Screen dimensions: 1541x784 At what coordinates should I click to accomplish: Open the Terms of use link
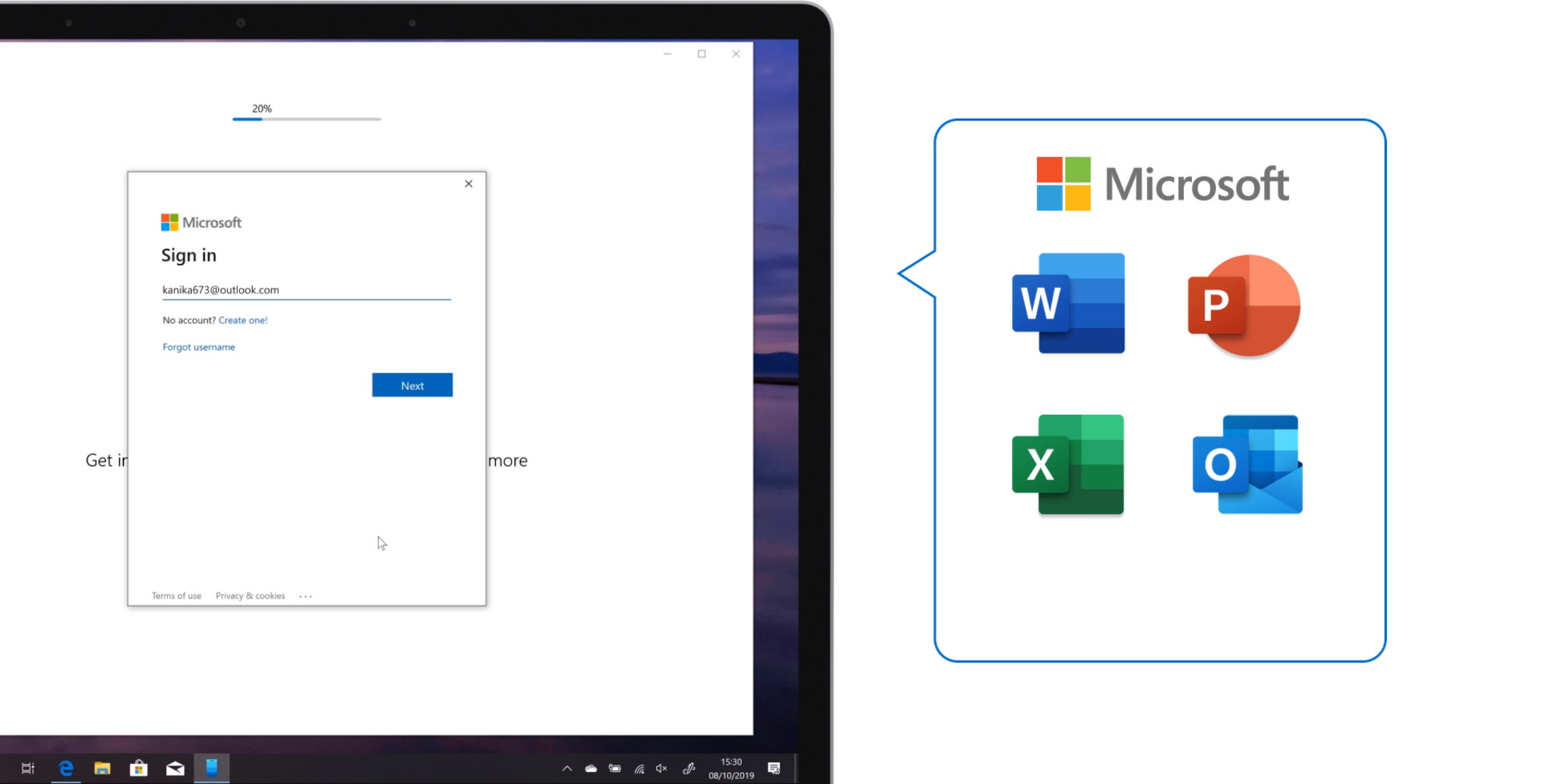(177, 595)
